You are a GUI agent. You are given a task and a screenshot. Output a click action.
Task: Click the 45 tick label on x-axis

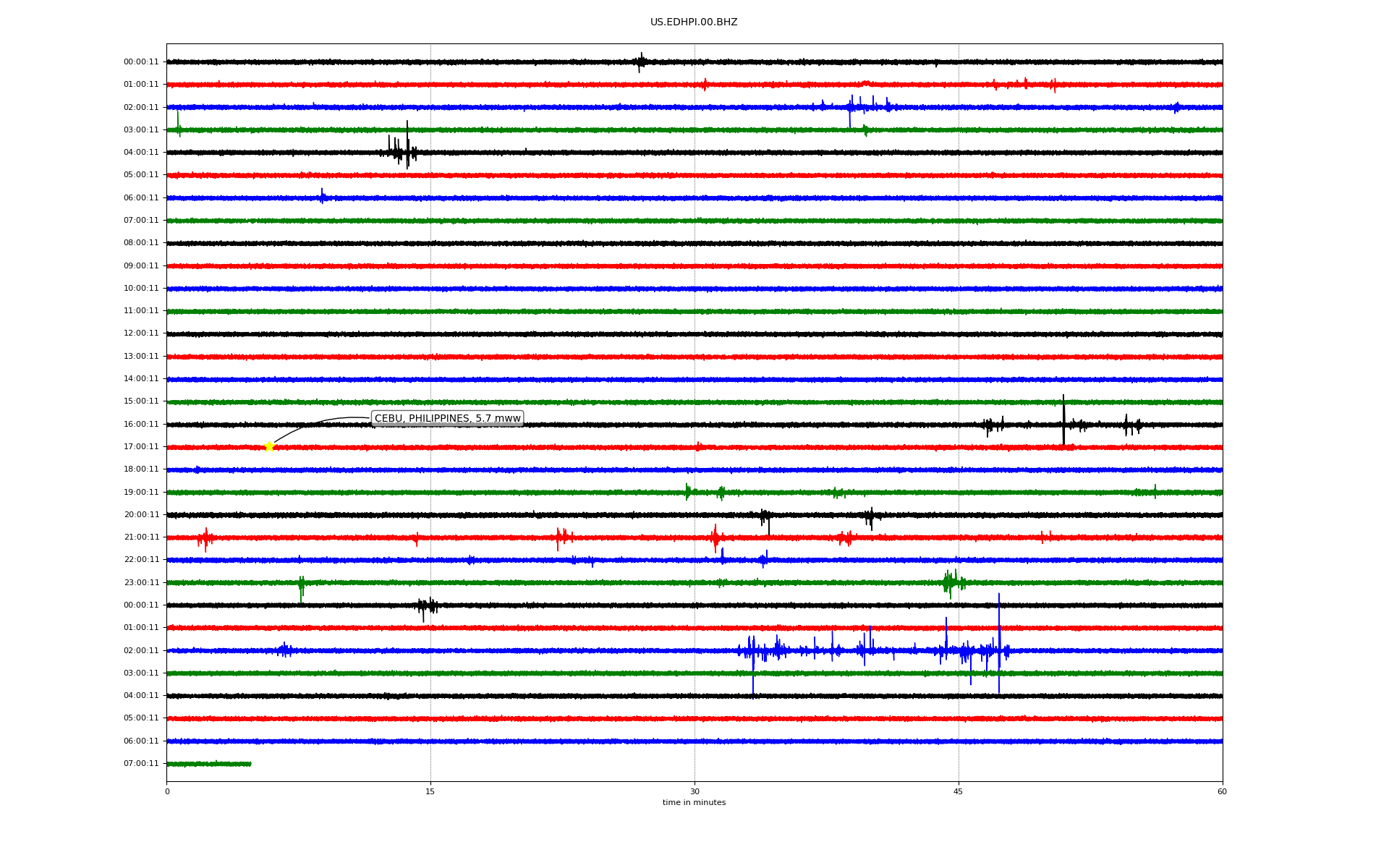(x=958, y=791)
